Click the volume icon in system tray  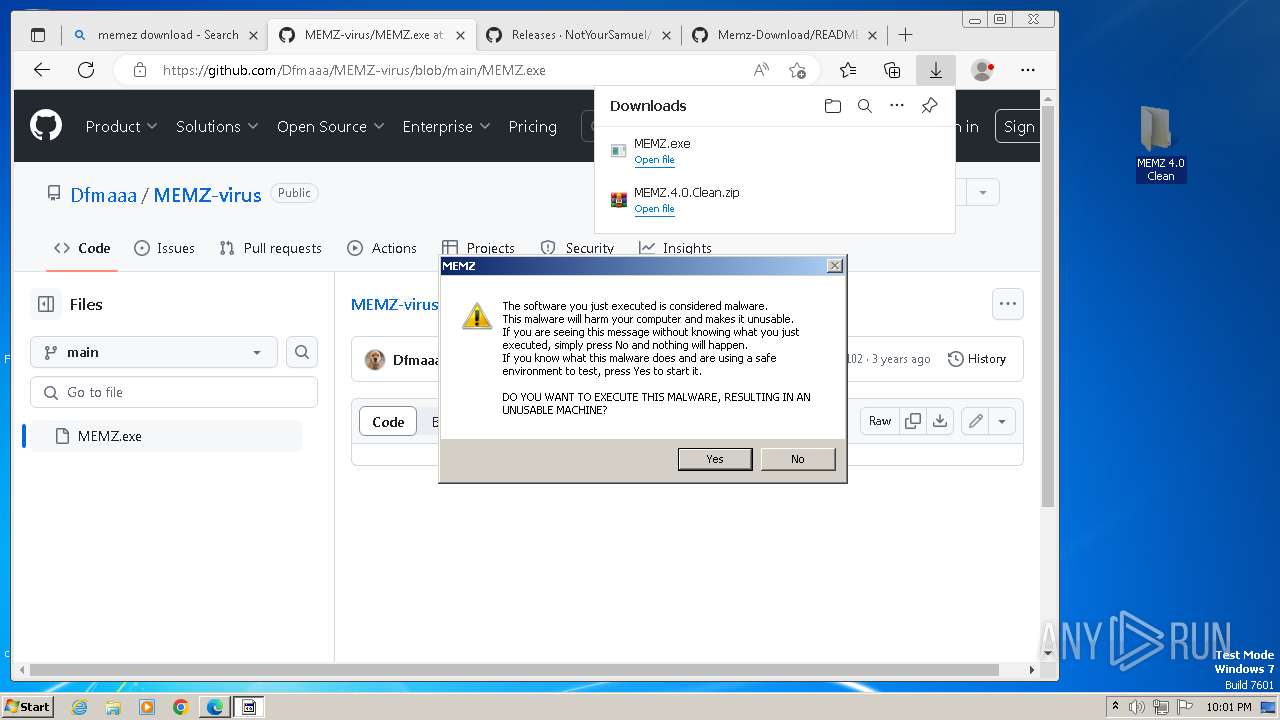(x=1136, y=707)
